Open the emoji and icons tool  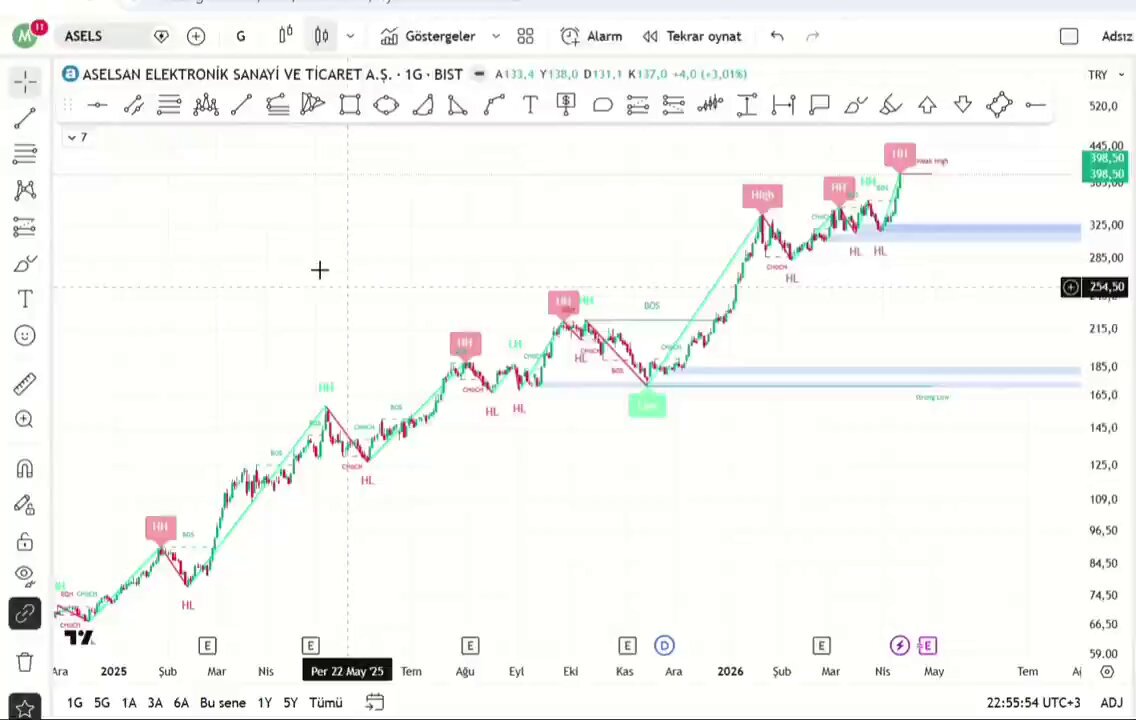(x=25, y=335)
